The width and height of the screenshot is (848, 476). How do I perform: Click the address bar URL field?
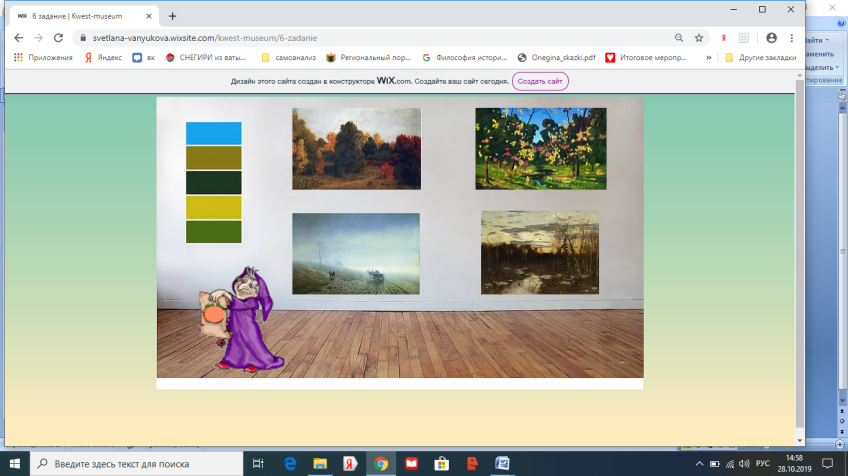373,38
